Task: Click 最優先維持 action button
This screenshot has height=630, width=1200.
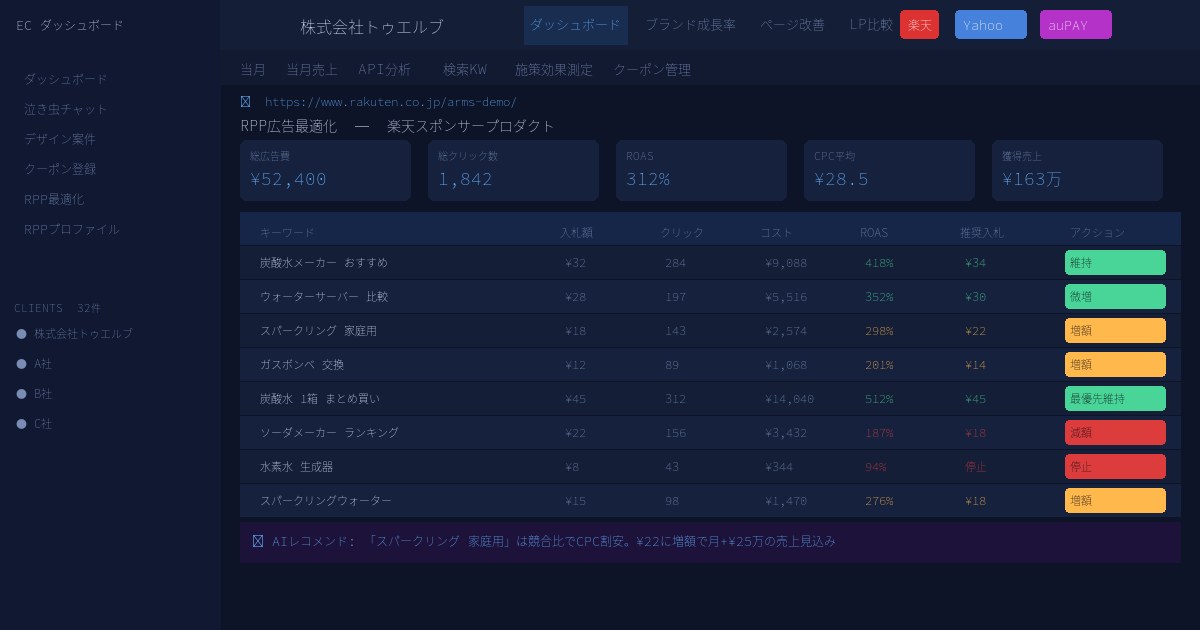Action: (x=1115, y=399)
